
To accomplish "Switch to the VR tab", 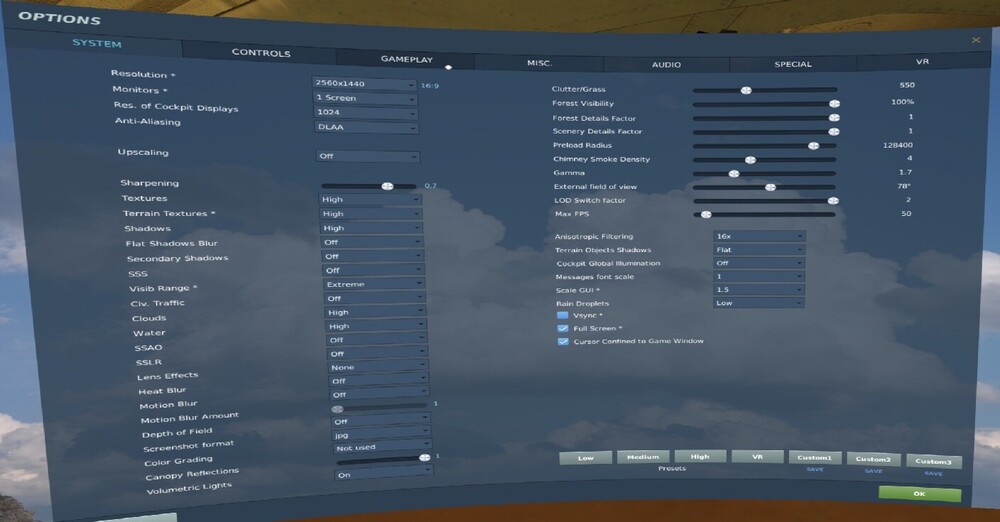I will pyautogui.click(x=922, y=61).
